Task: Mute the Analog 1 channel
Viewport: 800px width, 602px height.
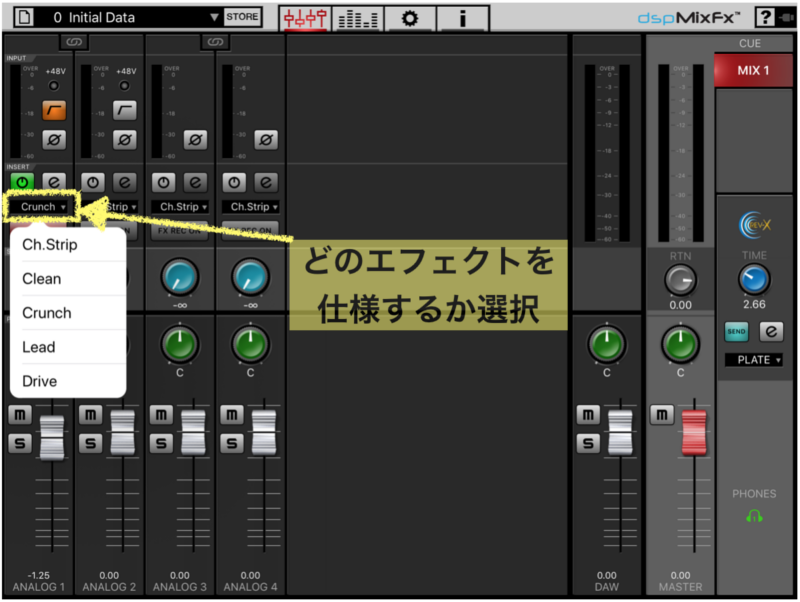Action: tap(20, 415)
